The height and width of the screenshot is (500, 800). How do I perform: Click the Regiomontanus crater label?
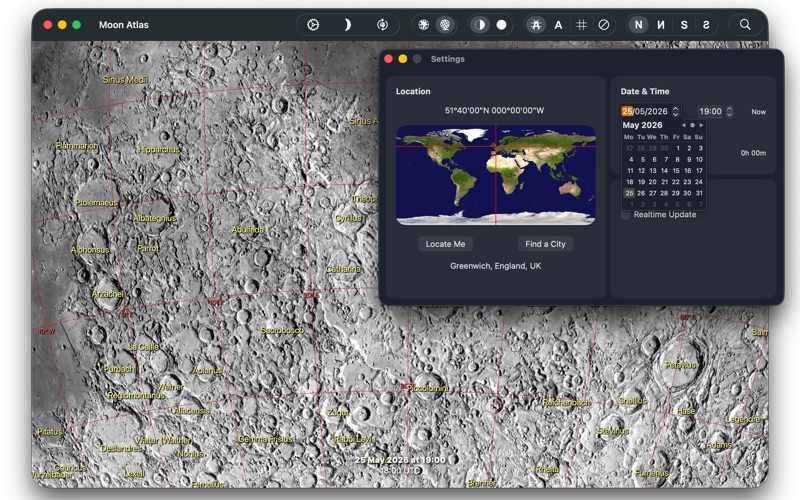[136, 395]
